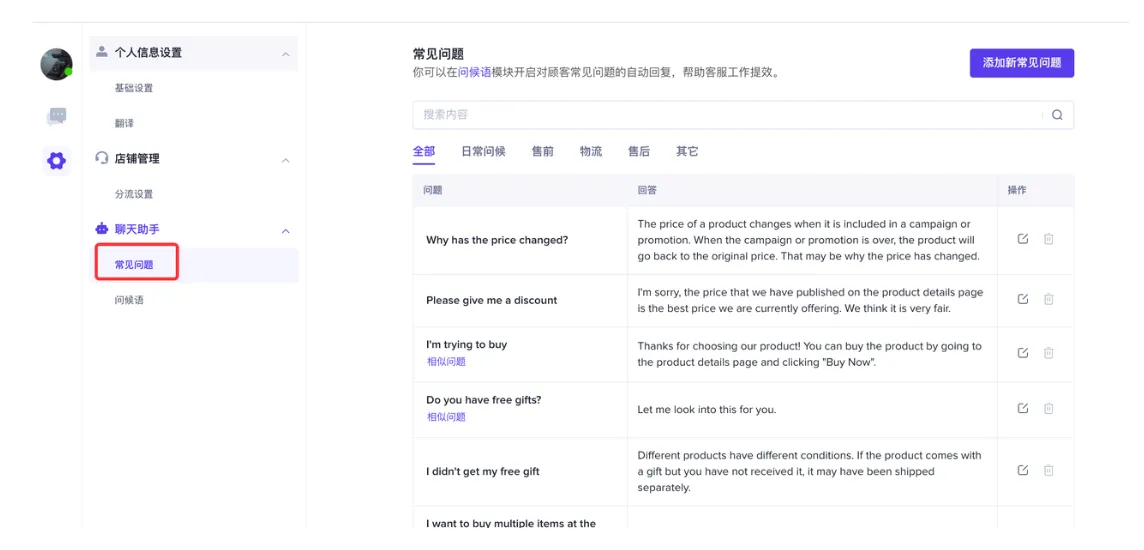Viewport: 1144px width, 550px height.
Task: Collapse the 聊天助手 section chevron
Action: click(x=286, y=231)
